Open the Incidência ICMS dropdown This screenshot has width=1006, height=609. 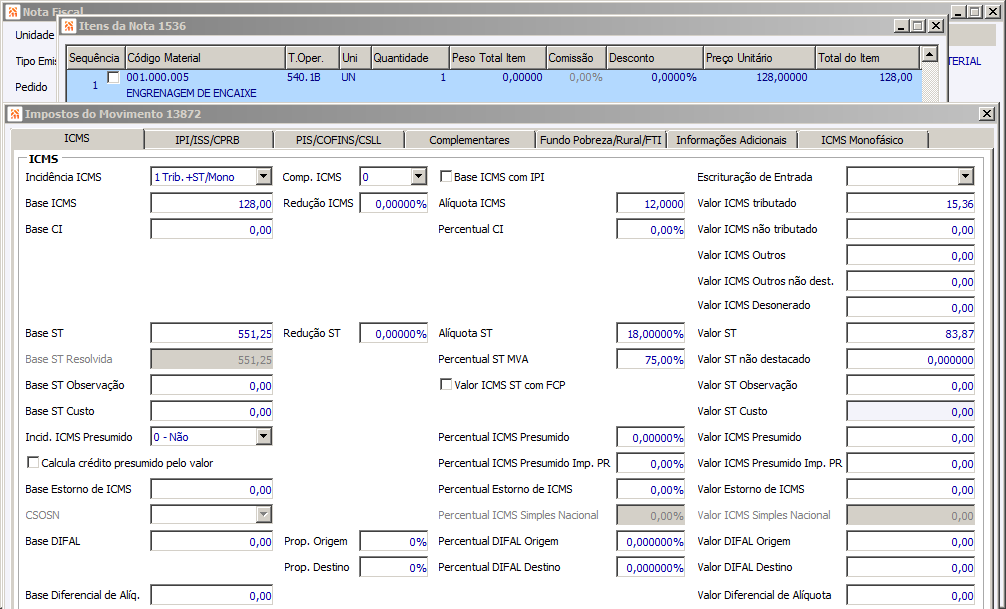[264, 176]
